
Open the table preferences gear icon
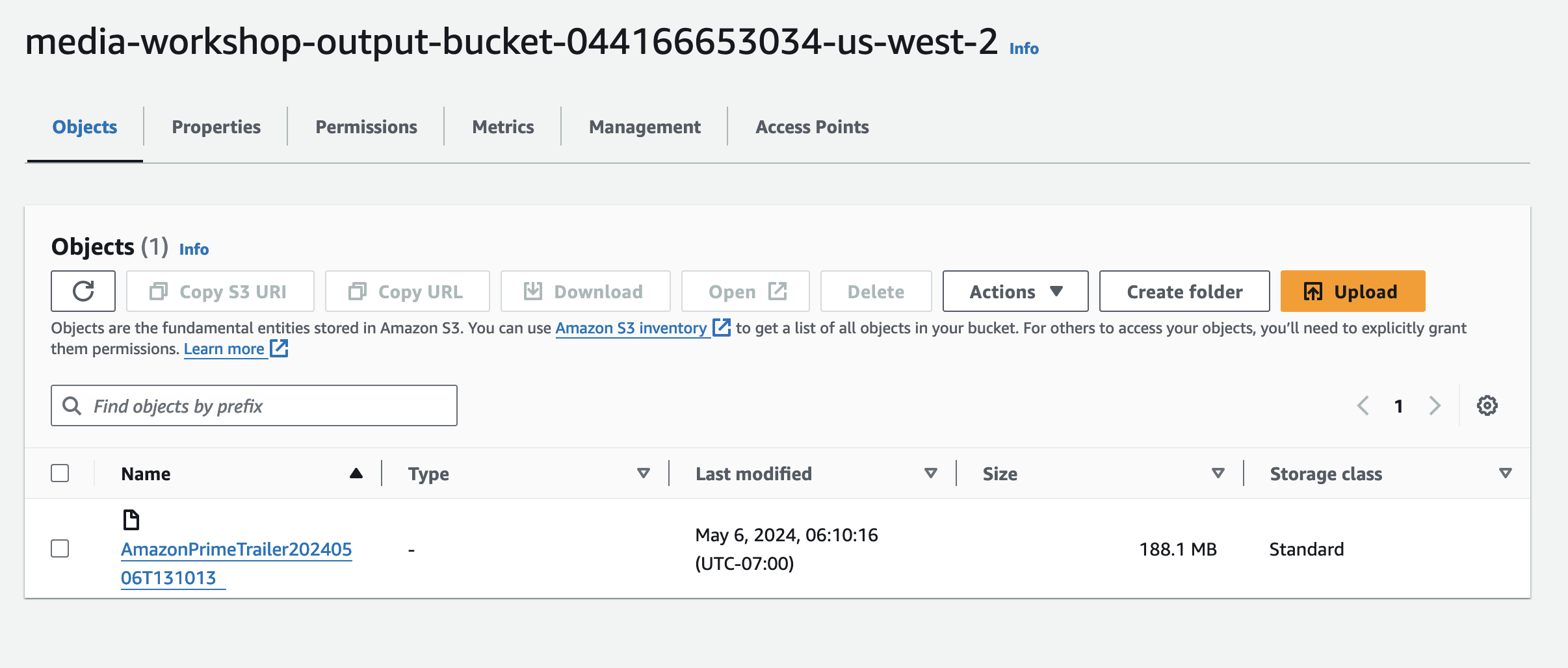[x=1487, y=405]
